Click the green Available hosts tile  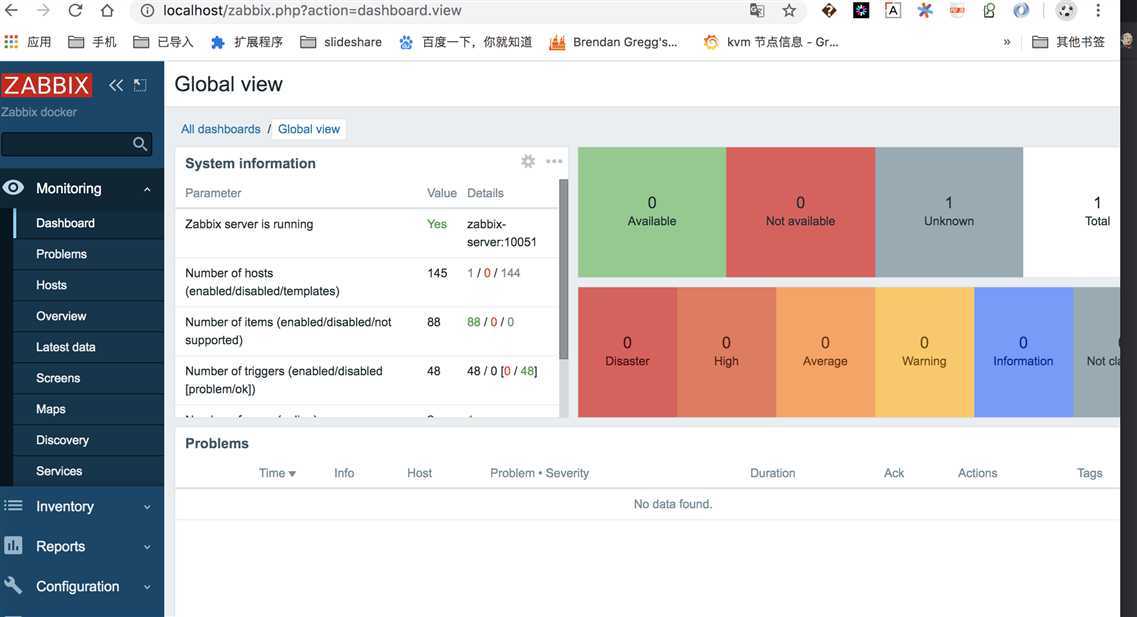[652, 212]
